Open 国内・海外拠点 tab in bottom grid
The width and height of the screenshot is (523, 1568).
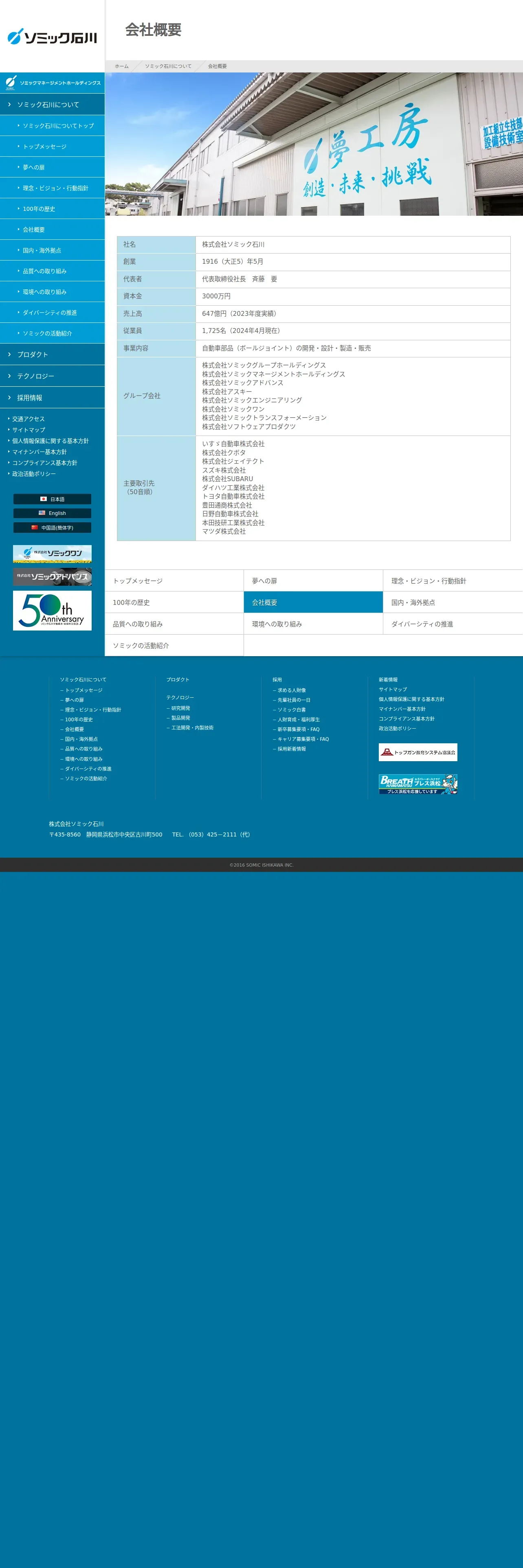pyautogui.click(x=453, y=602)
